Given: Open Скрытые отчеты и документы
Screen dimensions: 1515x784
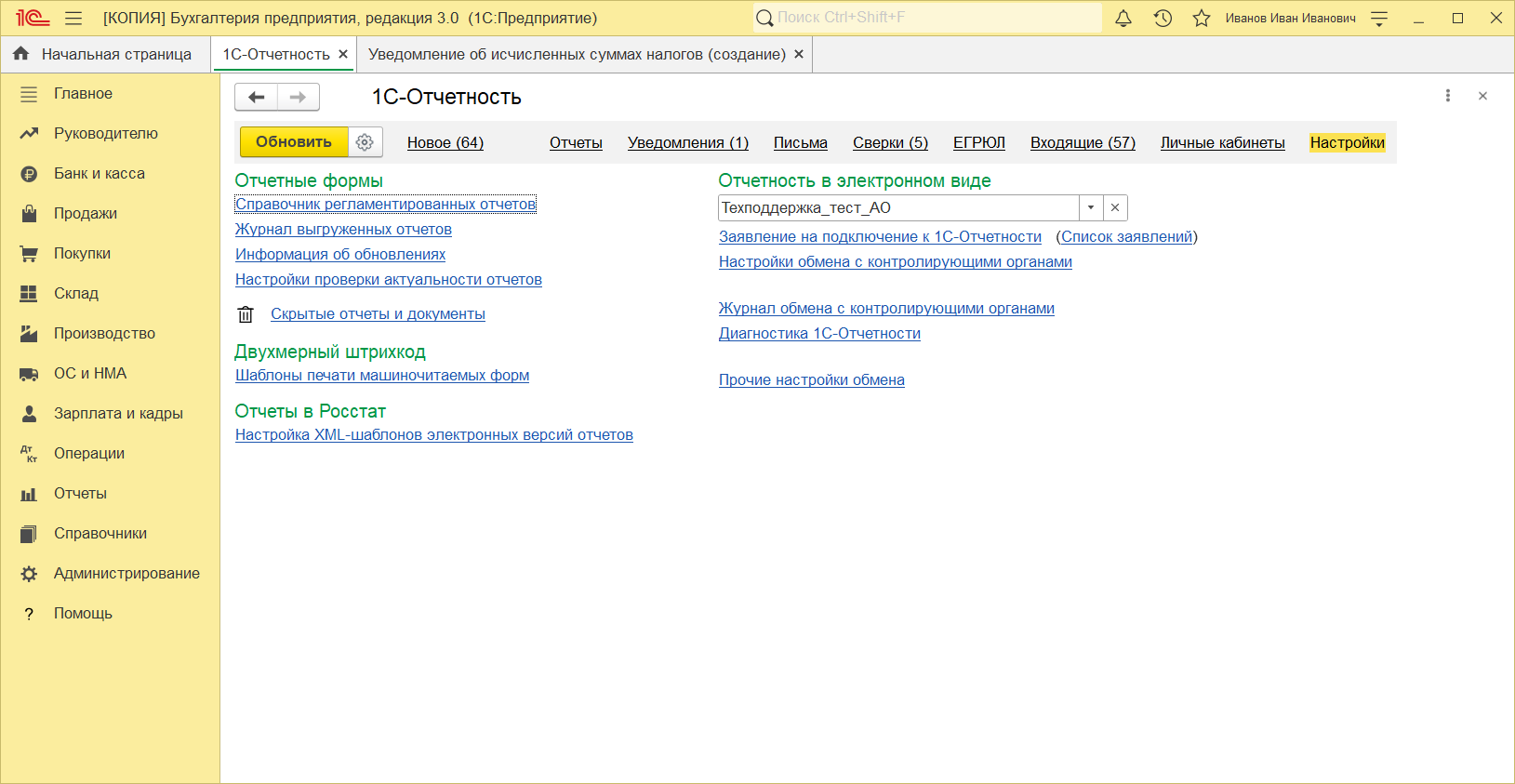Looking at the screenshot, I should pos(378,314).
